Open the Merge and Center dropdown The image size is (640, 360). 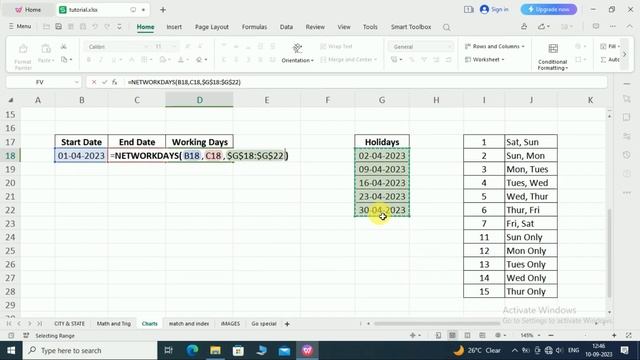(348, 60)
